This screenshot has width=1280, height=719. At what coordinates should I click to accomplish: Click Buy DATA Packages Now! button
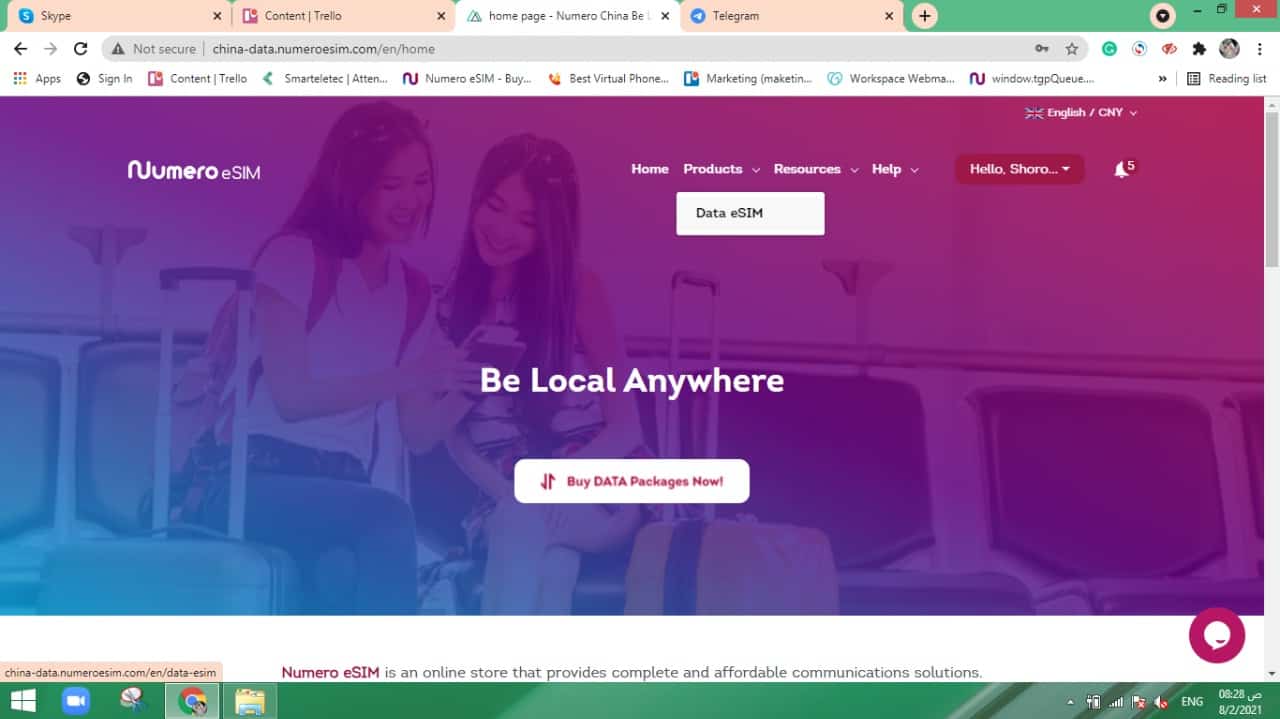(631, 481)
